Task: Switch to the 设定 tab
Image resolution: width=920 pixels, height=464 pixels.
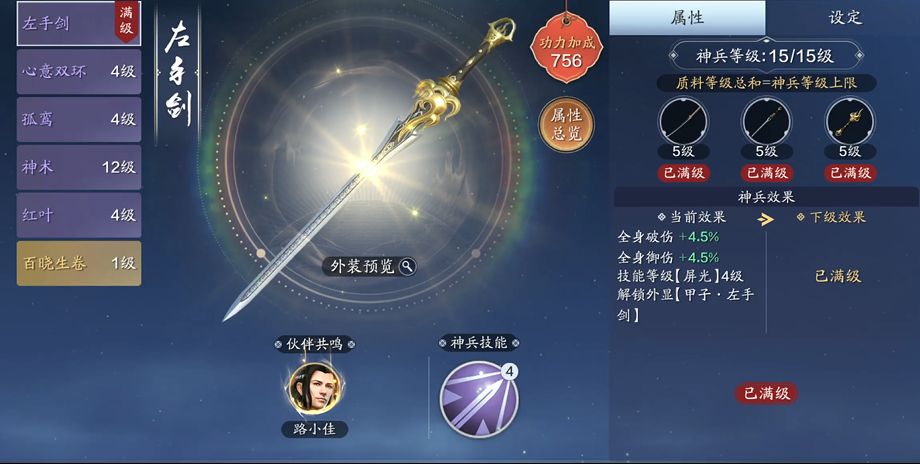Action: [x=844, y=18]
